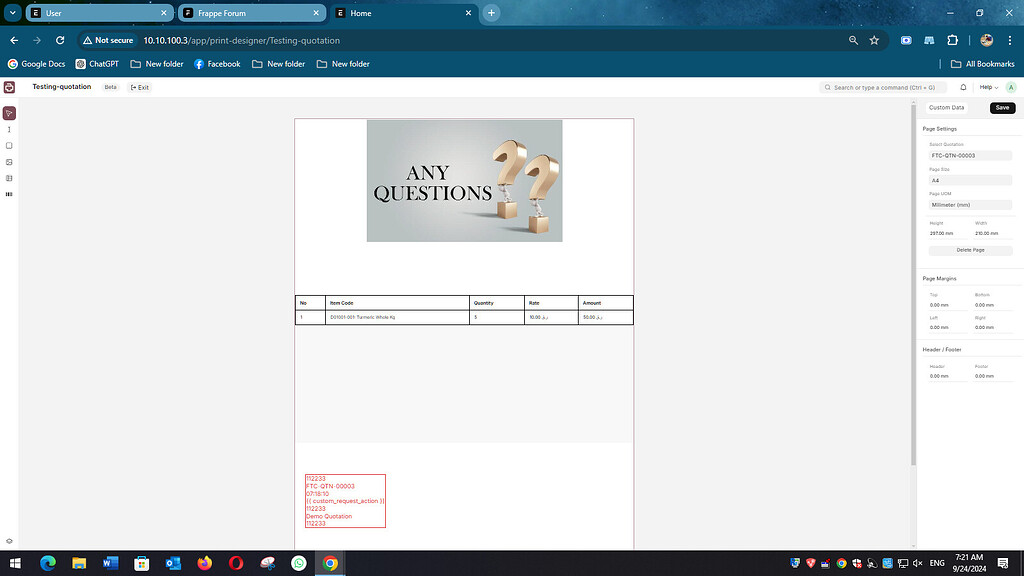Select the Image tool
This screenshot has height=576, width=1024.
tap(9, 162)
